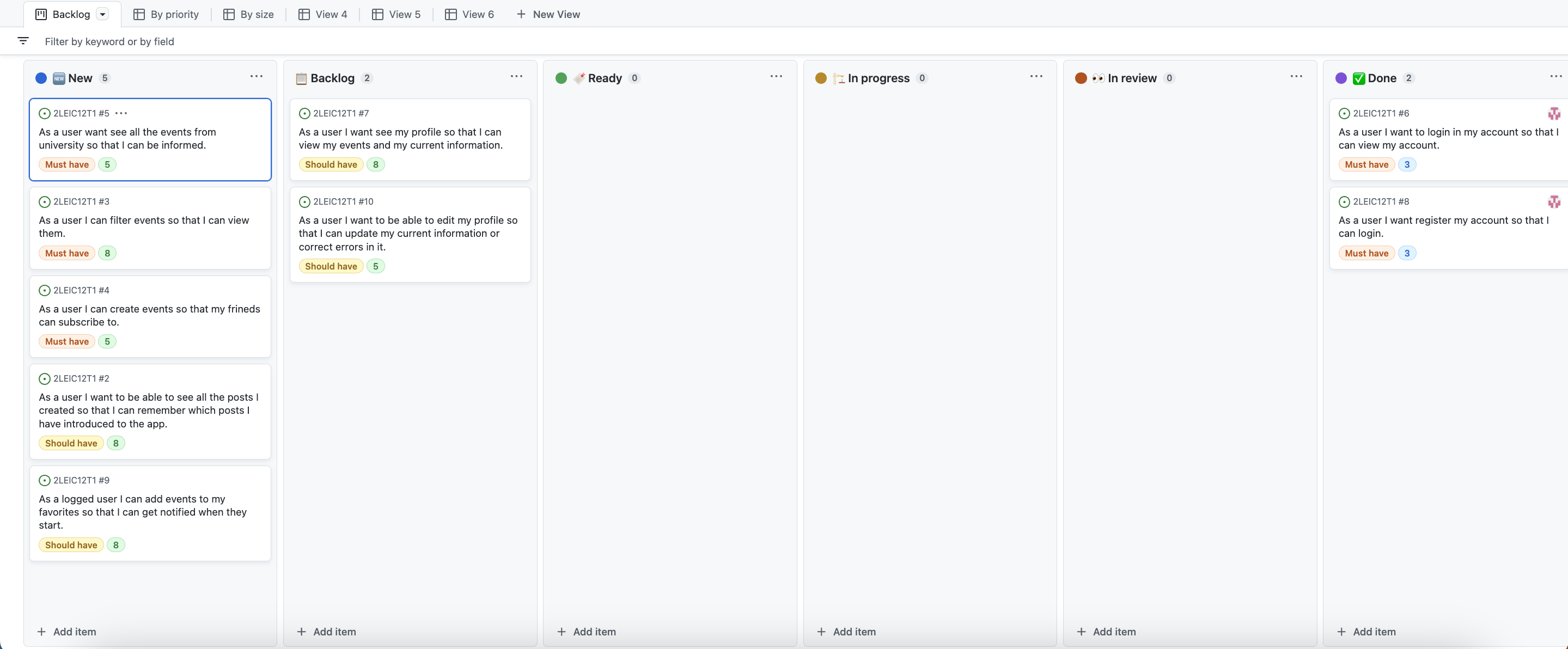The height and width of the screenshot is (649, 1568).
Task: Switch to View 5 tab
Action: 396,15
